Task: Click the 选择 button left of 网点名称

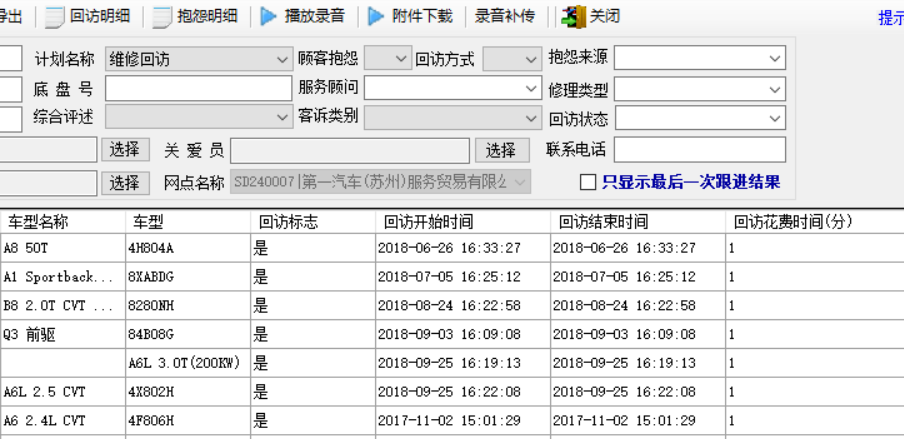Action: [125, 182]
